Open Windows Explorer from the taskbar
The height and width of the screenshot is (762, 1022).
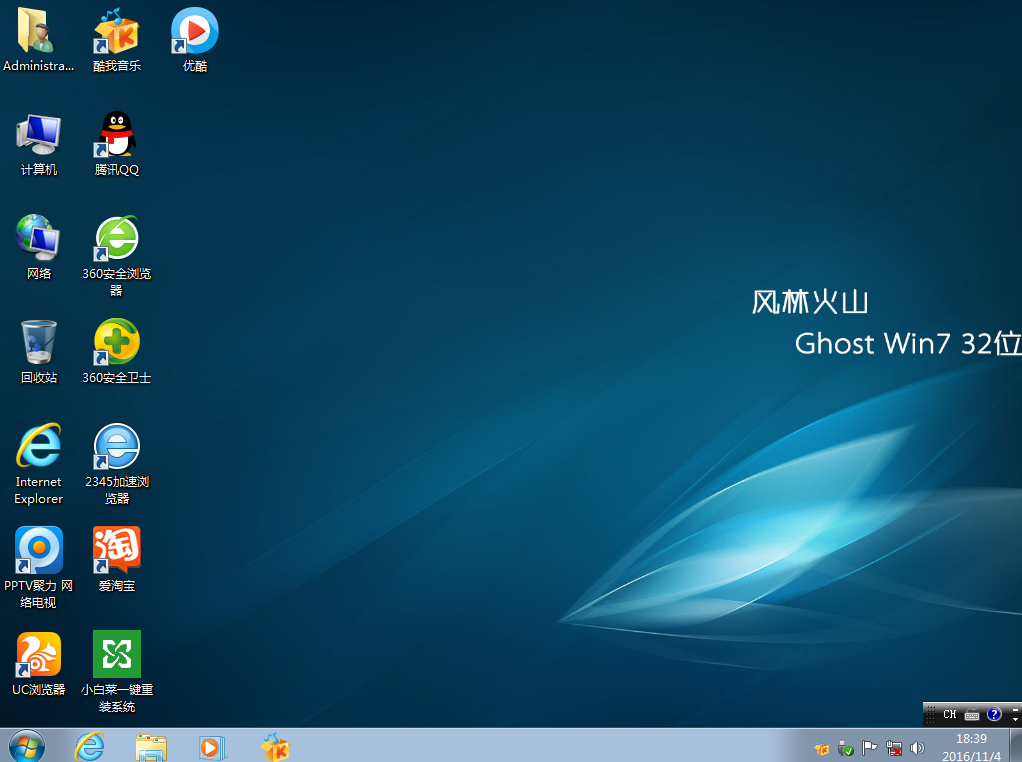pos(151,747)
